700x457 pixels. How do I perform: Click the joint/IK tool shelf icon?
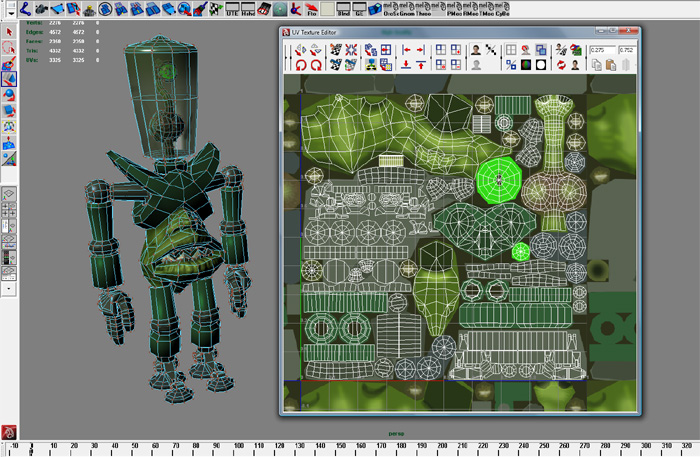click(x=25, y=8)
